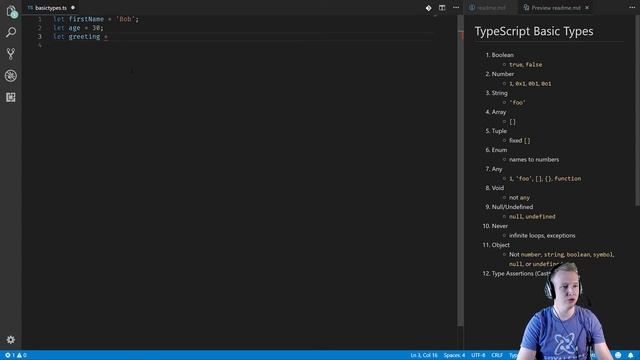This screenshot has height=360, width=640.
Task: Click 'infinite loops, exceptions' sub-item text
Action: 542,236
